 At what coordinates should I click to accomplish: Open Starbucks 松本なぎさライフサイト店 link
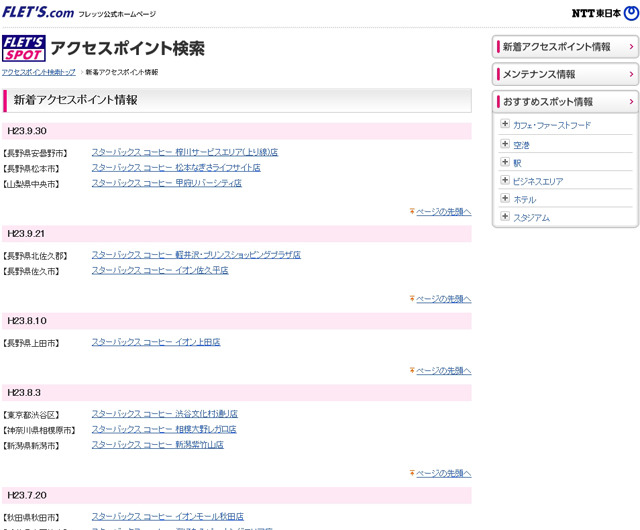pos(176,168)
